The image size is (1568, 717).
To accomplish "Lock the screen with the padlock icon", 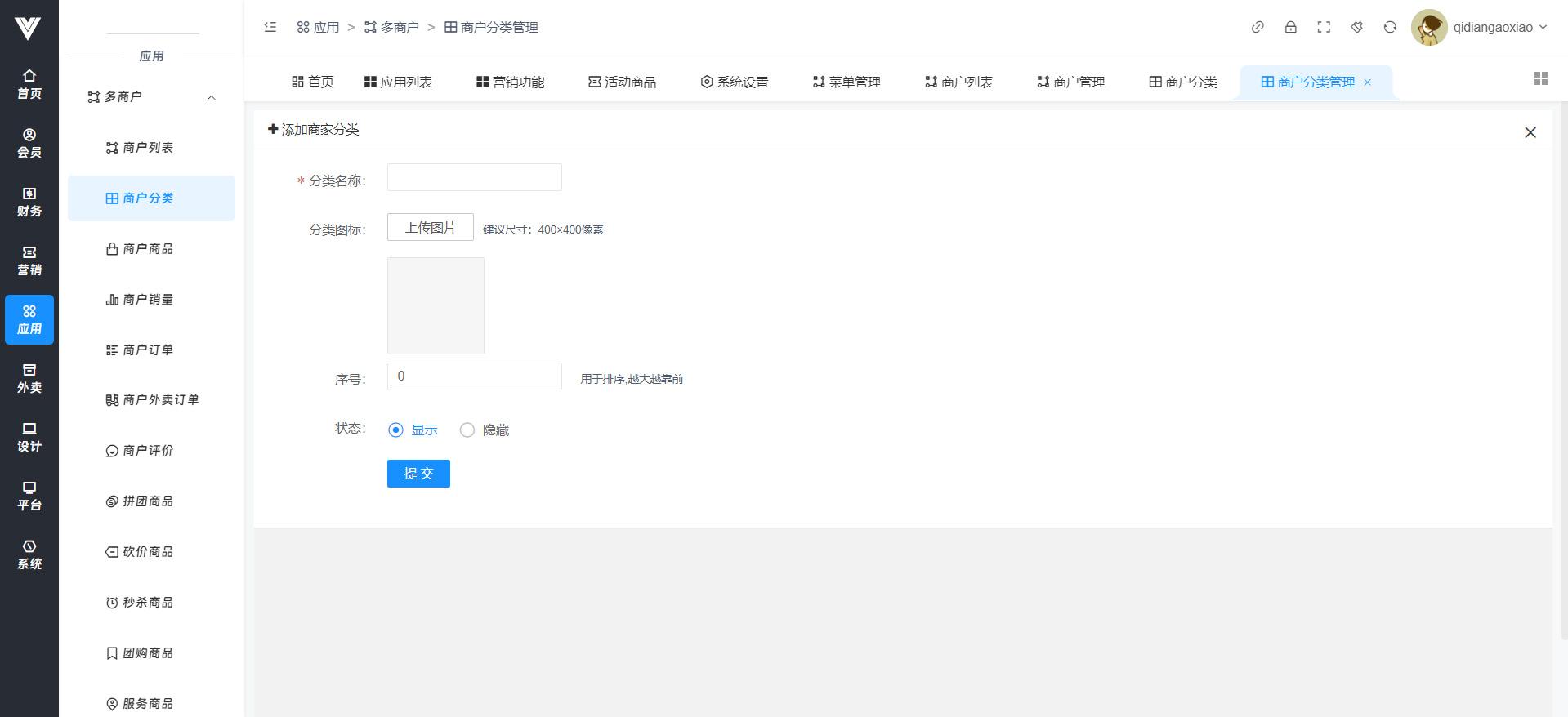I will 1291,27.
